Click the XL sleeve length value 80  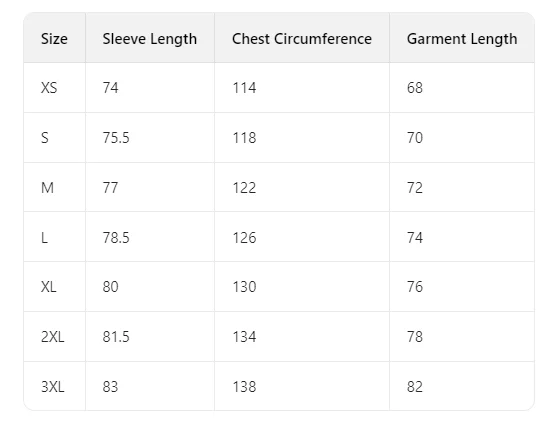(111, 287)
